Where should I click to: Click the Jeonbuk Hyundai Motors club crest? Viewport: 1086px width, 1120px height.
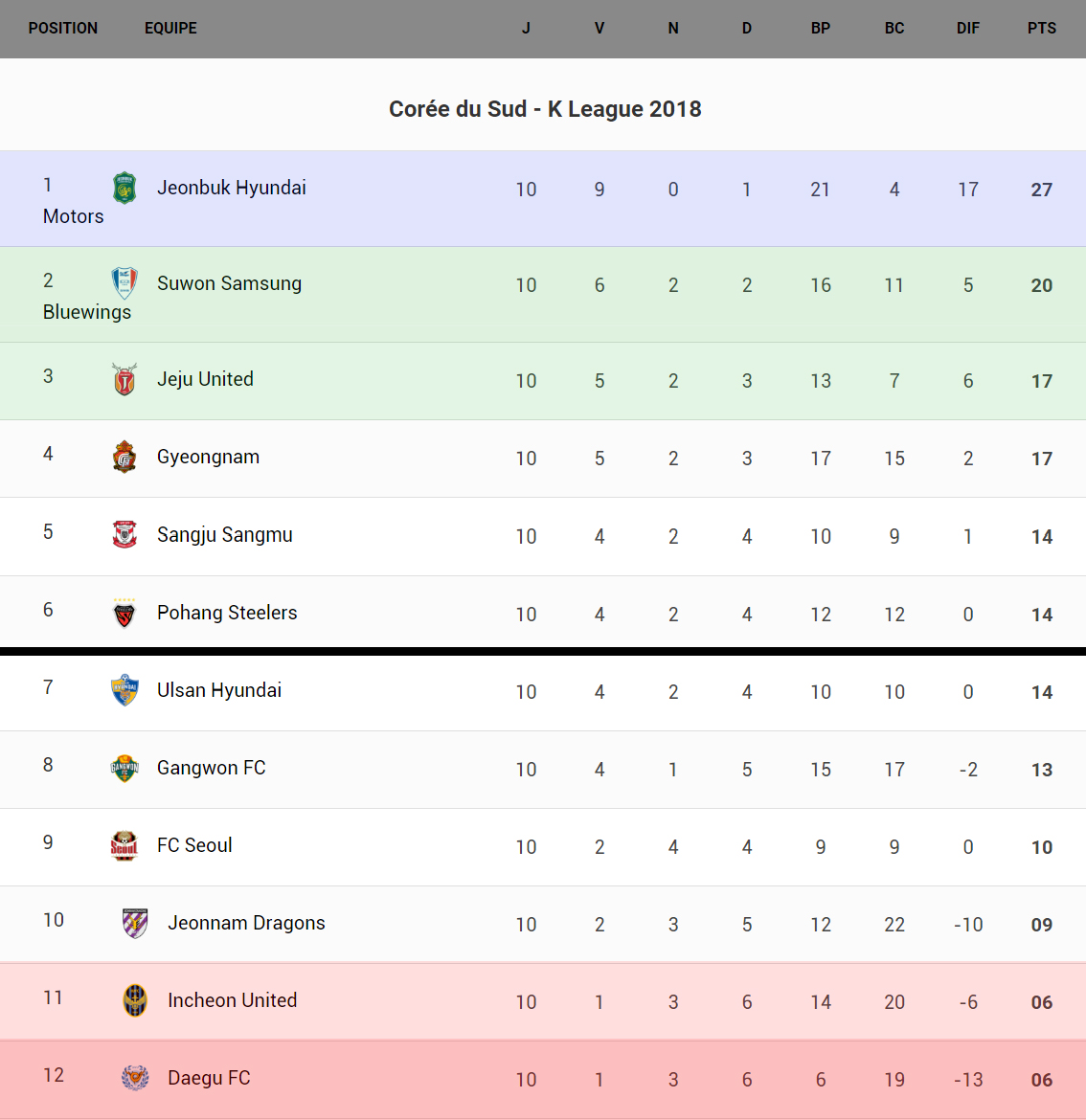coord(124,188)
